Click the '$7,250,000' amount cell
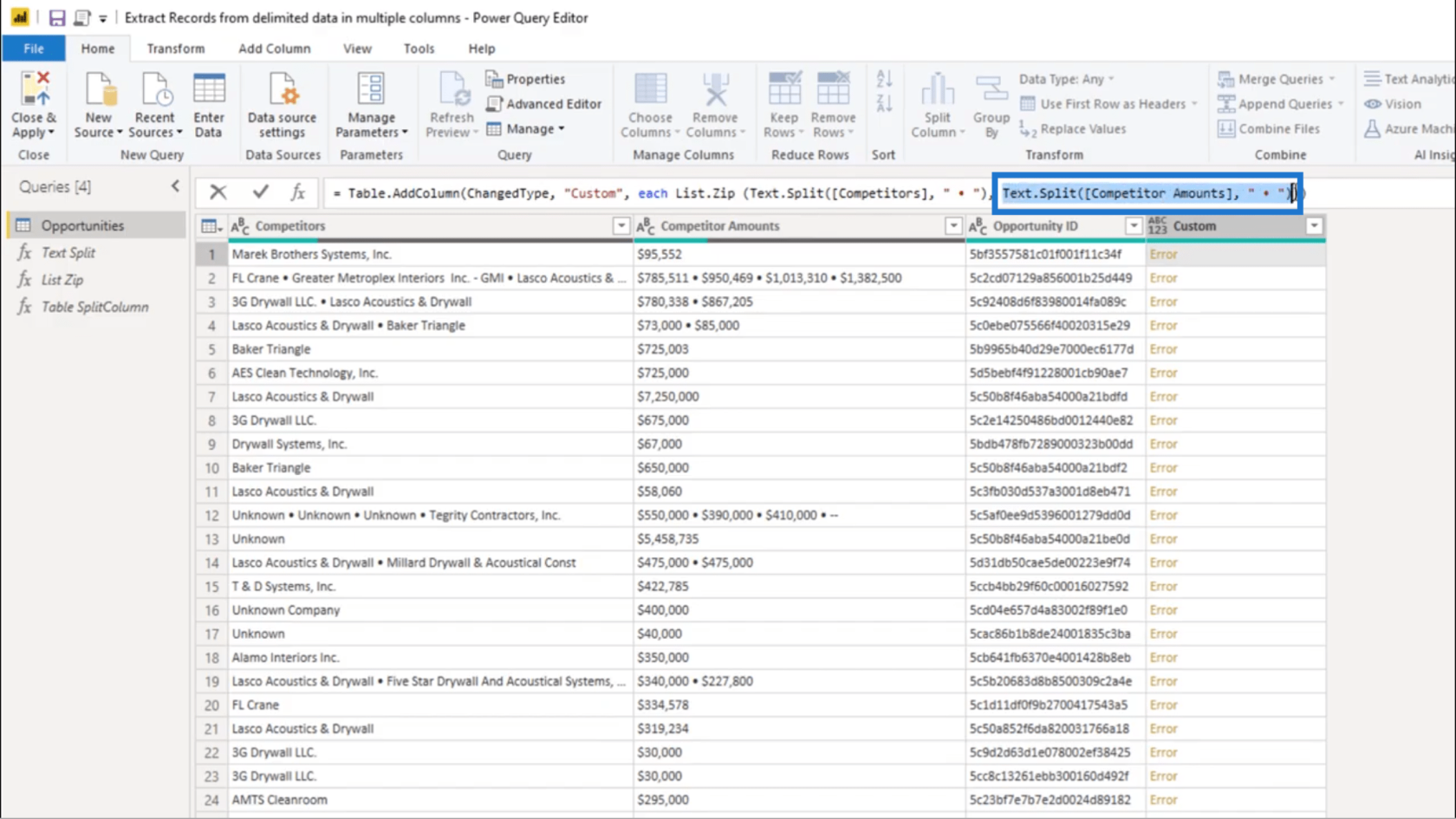This screenshot has height=819, width=1456. [x=799, y=396]
